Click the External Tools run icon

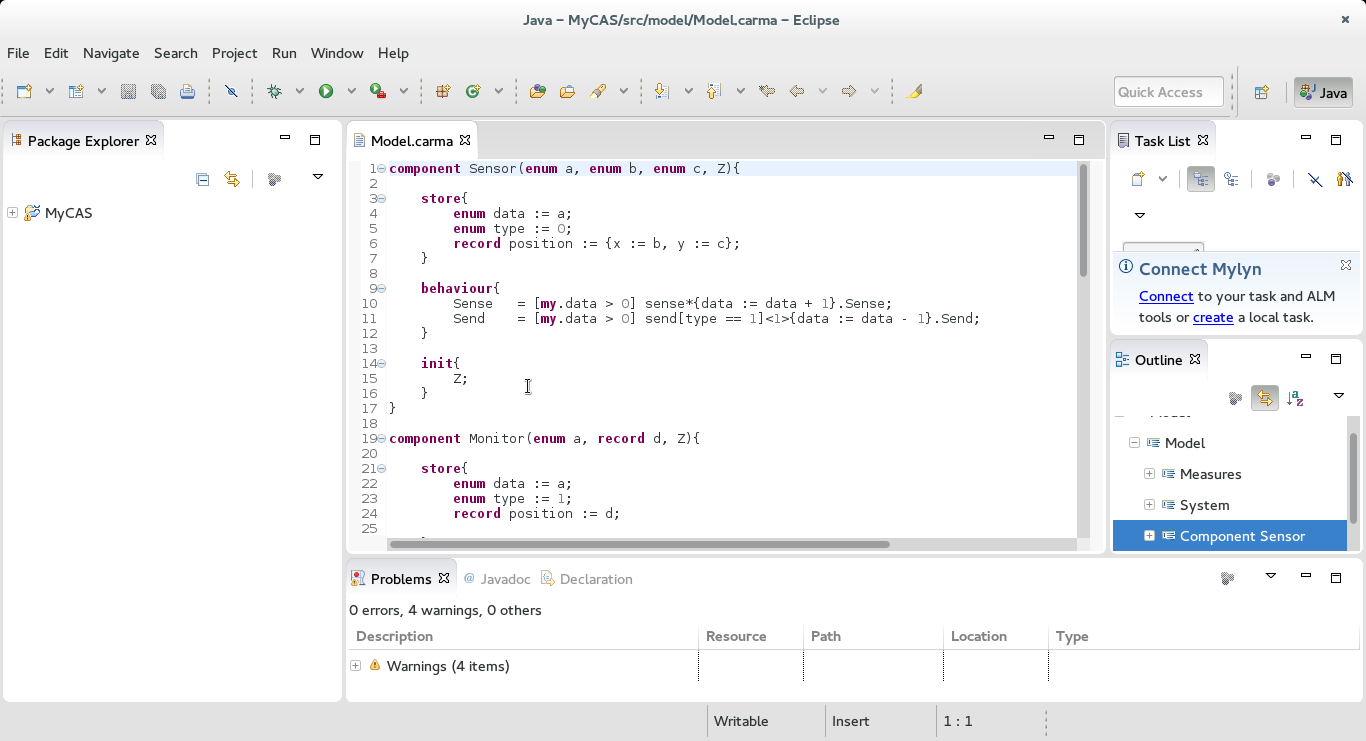(378, 91)
